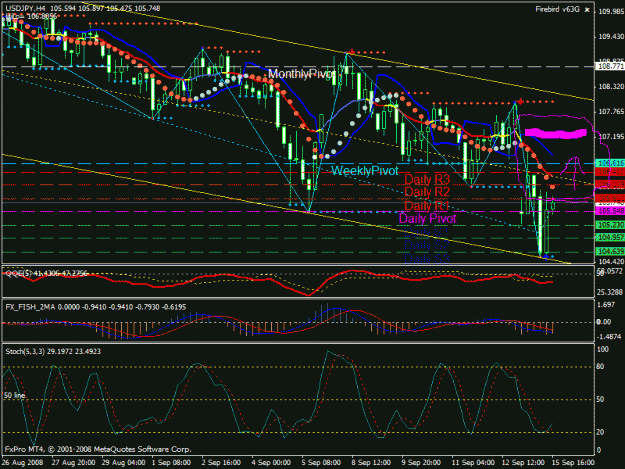Image resolution: width=625 pixels, height=469 pixels.
Task: Click the magenta 105.548 price tag
Action: 610,211
